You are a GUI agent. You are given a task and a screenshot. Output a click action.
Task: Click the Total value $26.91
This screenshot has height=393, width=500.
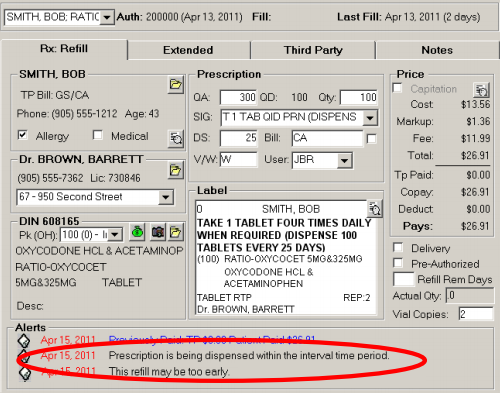pyautogui.click(x=475, y=155)
